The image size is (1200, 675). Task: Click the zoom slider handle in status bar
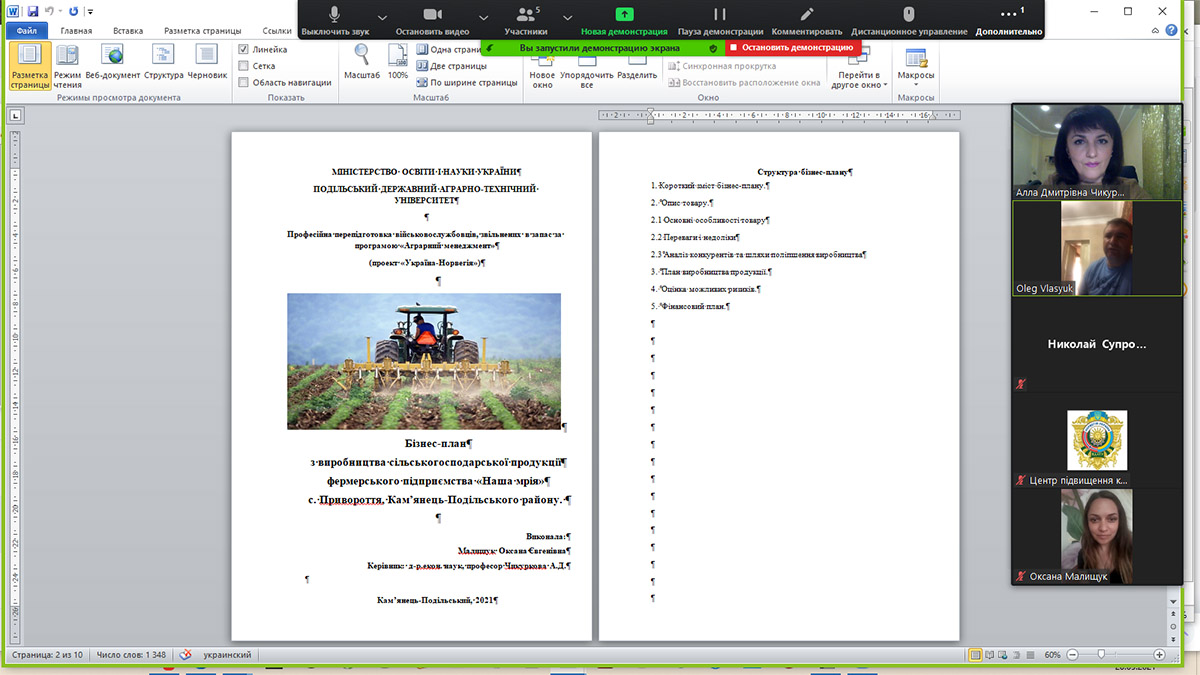(x=1101, y=654)
